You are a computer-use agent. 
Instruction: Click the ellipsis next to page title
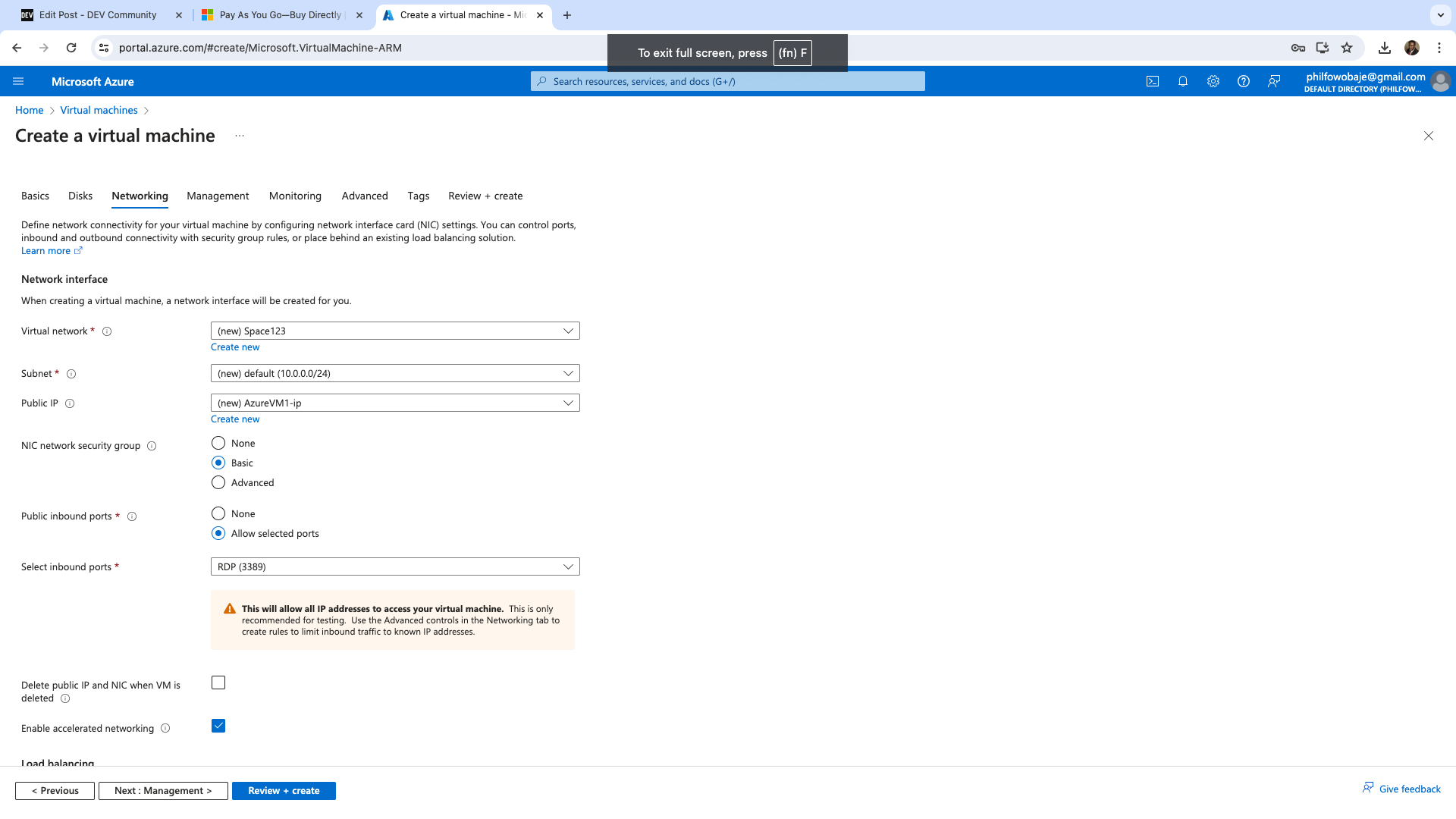[x=240, y=136]
